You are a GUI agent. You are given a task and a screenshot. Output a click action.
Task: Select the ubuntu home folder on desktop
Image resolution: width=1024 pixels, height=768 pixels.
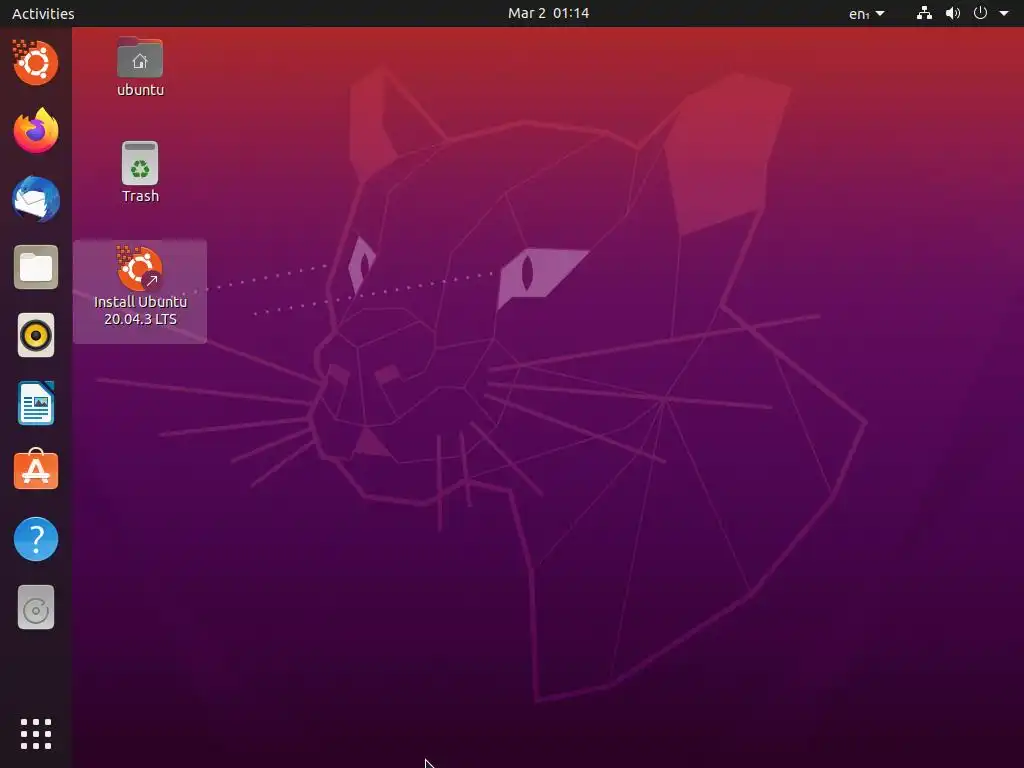tap(140, 67)
